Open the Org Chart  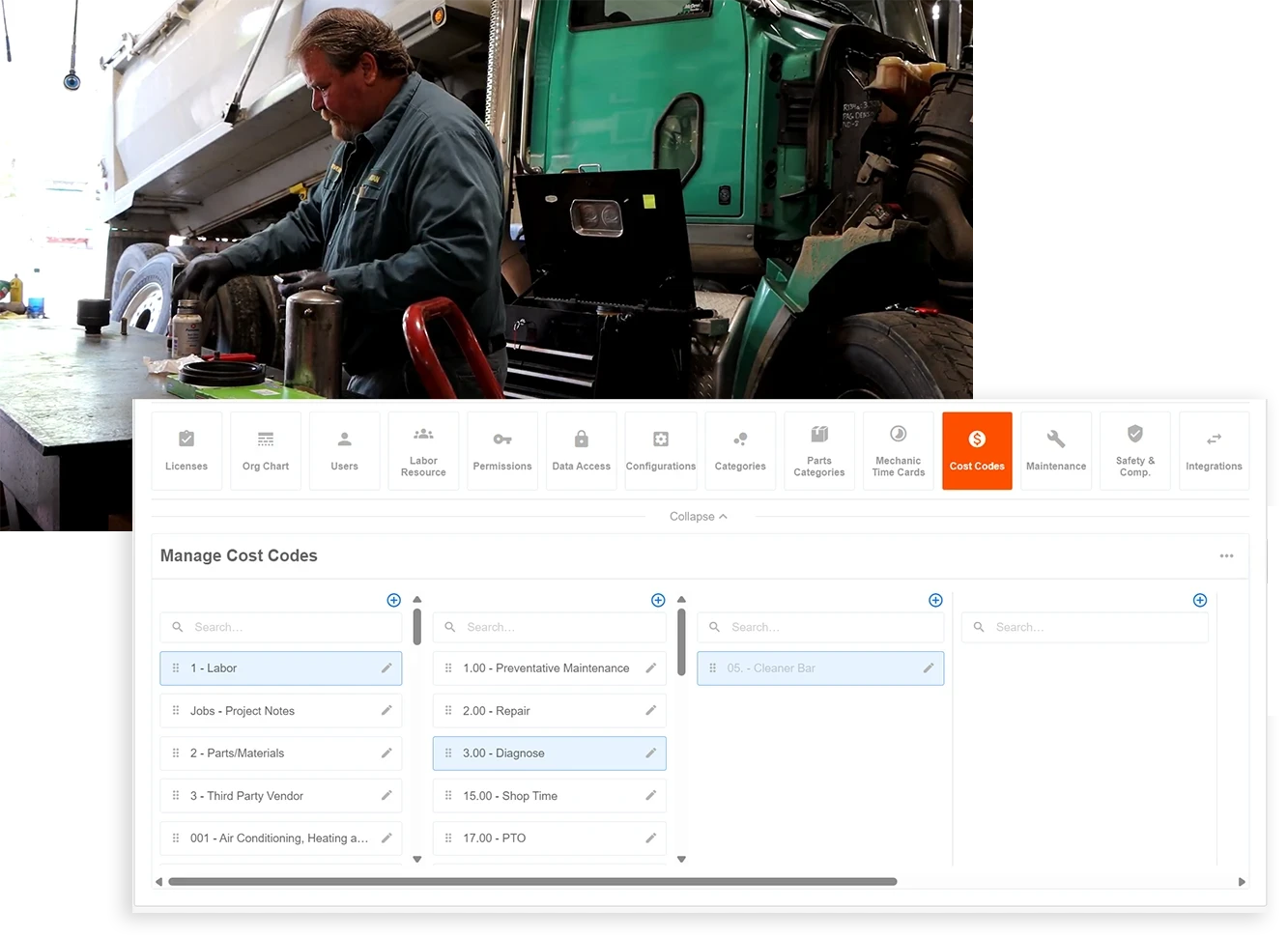click(x=266, y=450)
